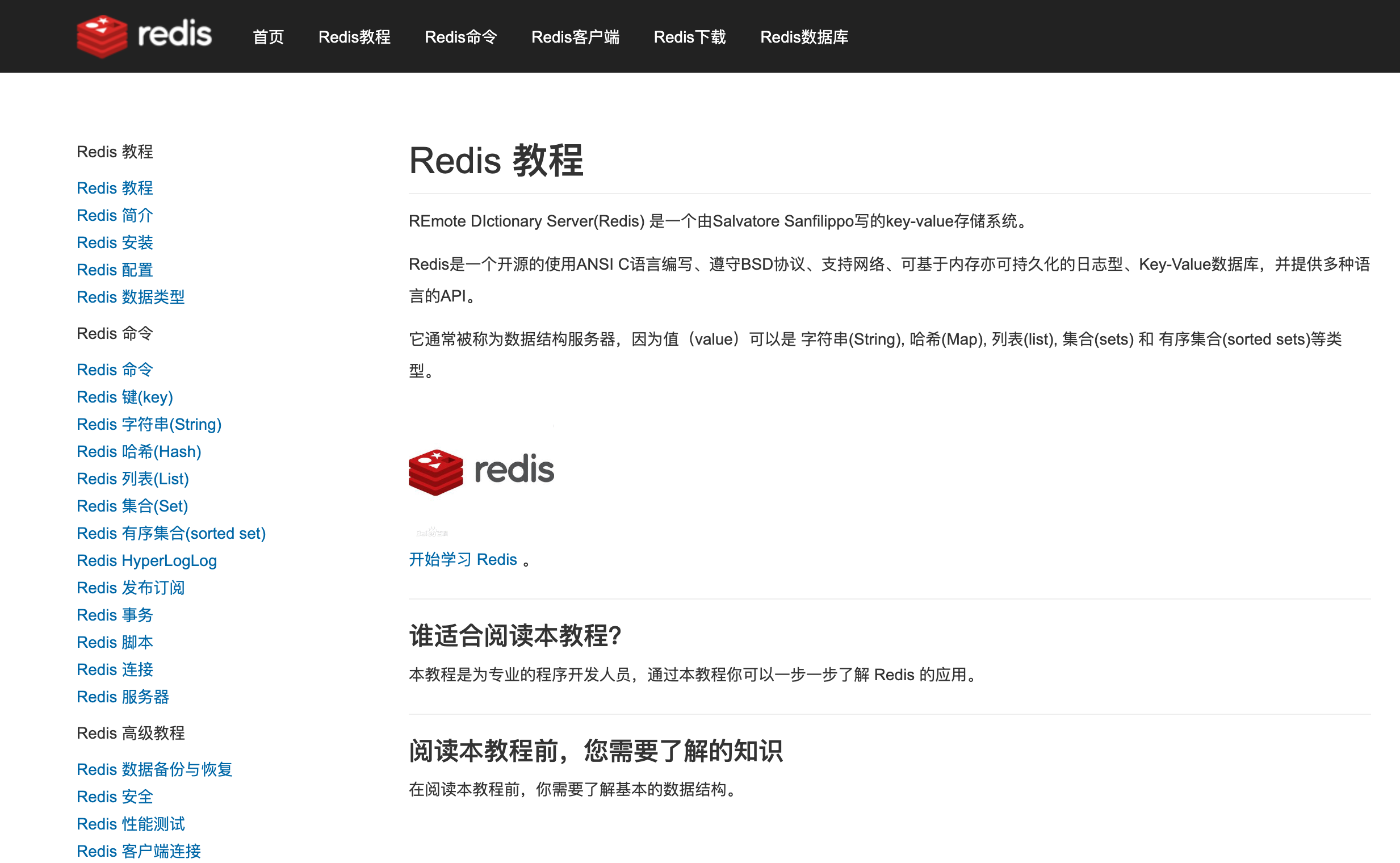Open the Redis 简介 sidebar link

click(x=115, y=215)
